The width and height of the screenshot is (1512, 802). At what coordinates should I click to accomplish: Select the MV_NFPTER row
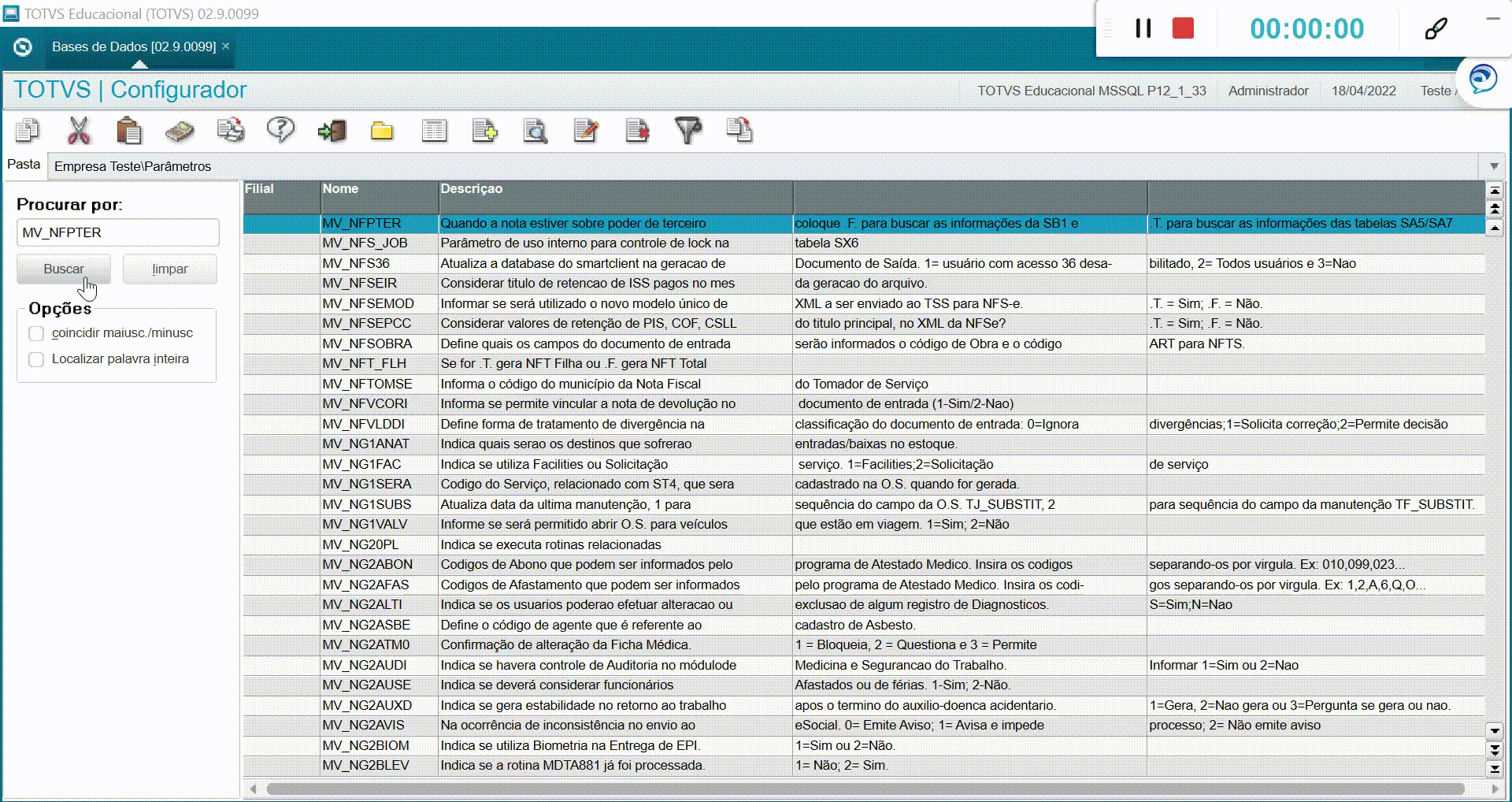(x=864, y=224)
